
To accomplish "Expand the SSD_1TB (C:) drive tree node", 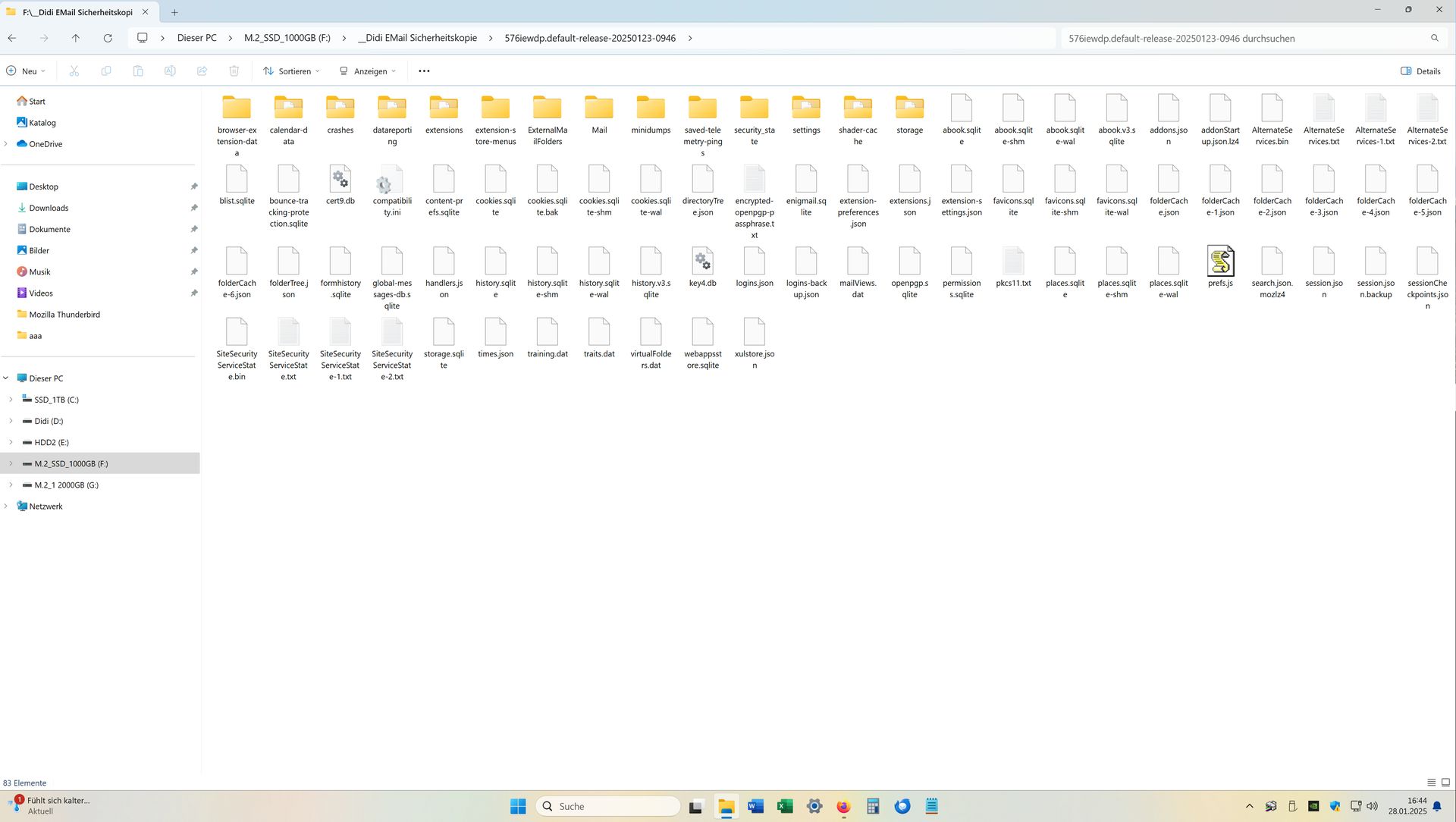I will 11,400.
